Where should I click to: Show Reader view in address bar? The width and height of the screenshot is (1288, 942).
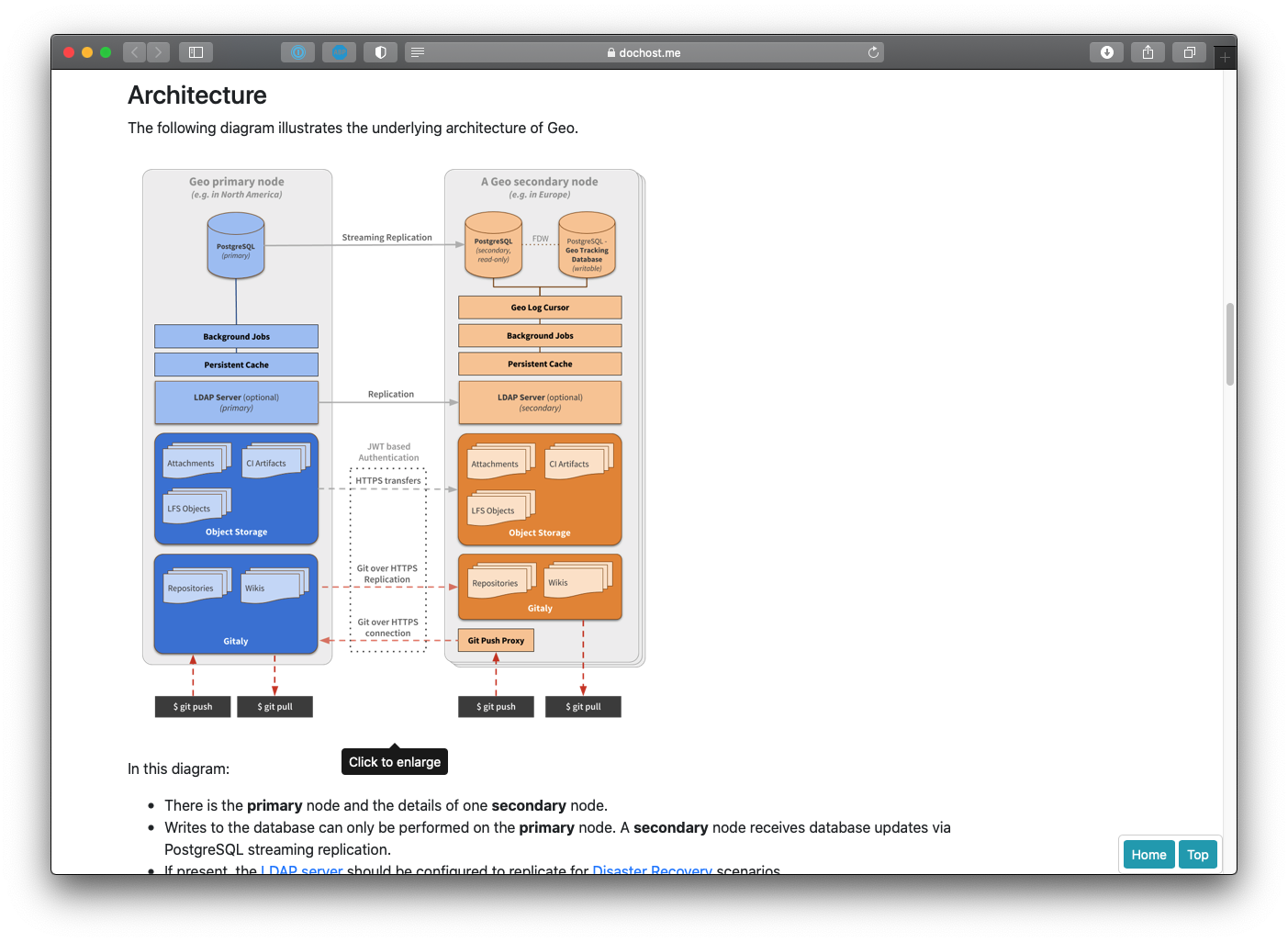coord(418,52)
